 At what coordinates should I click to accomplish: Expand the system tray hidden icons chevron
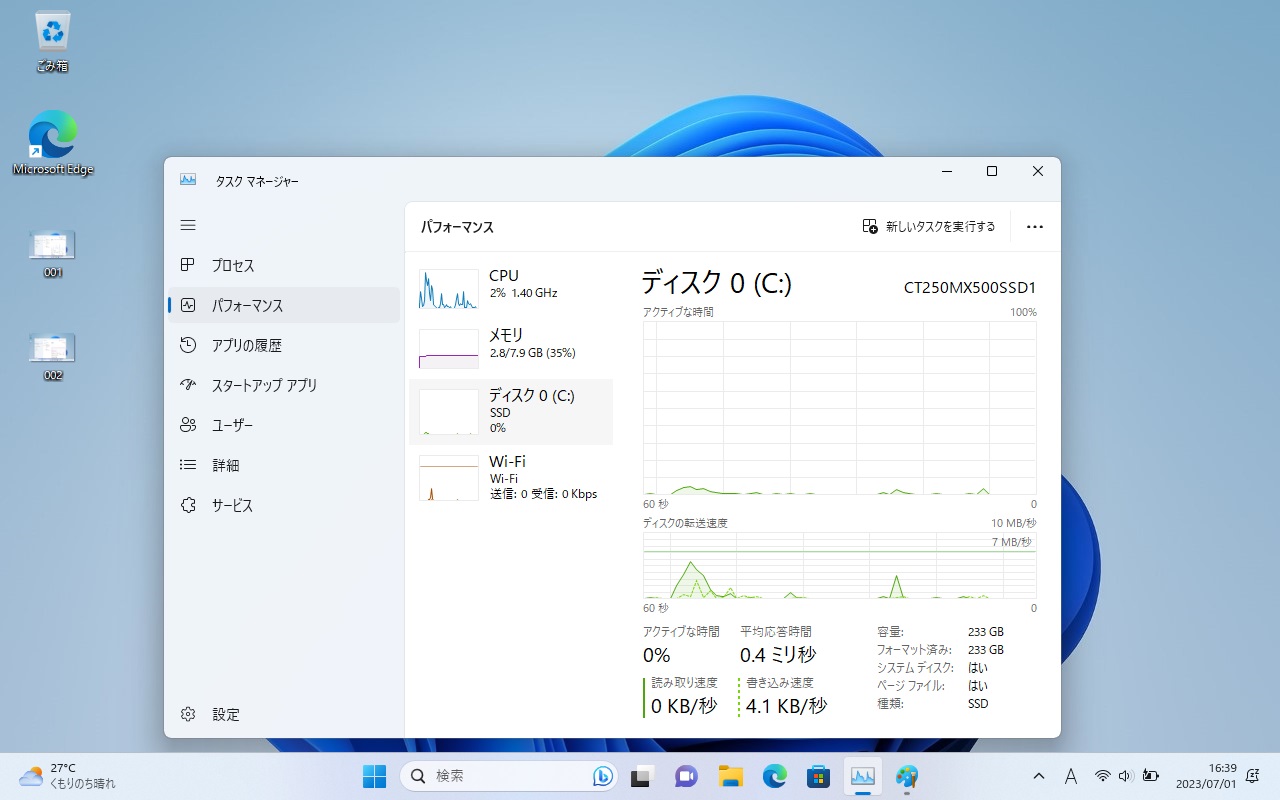[1039, 776]
